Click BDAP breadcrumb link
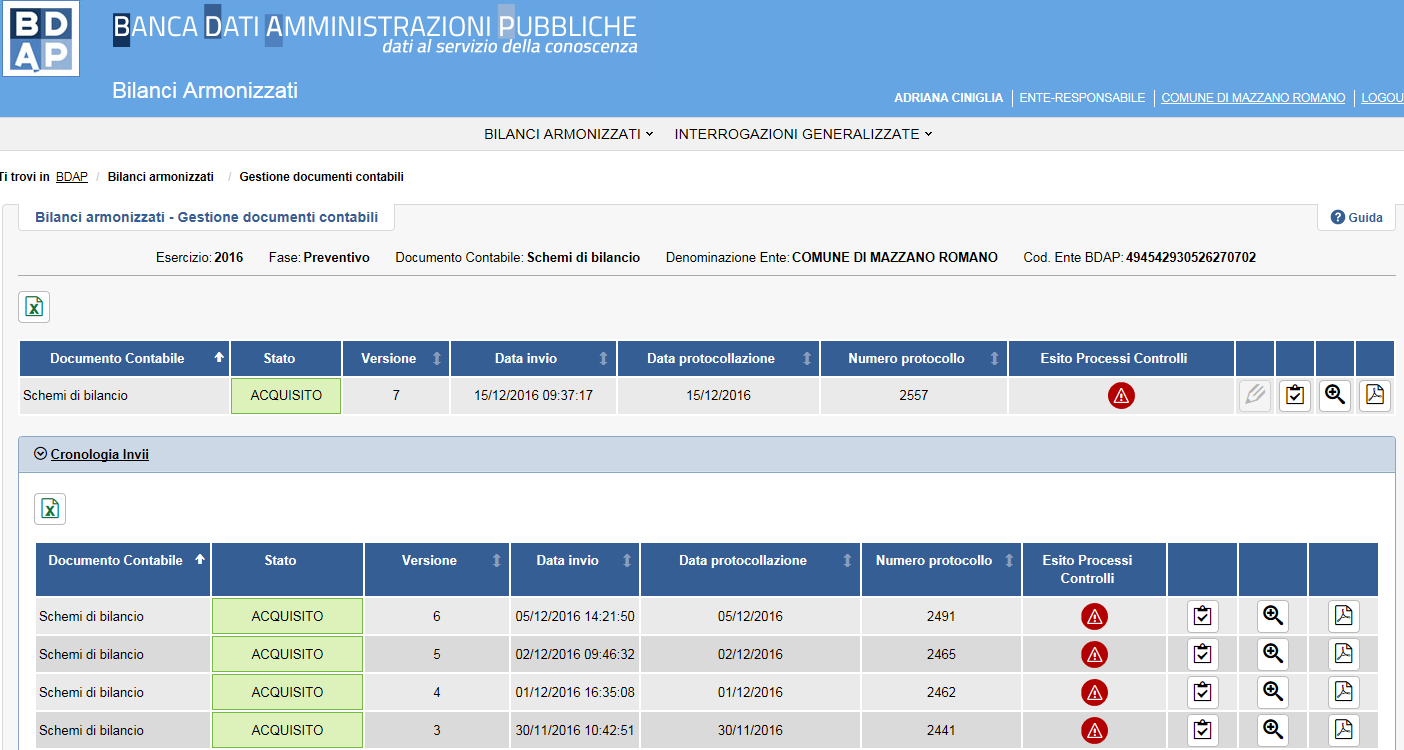The height and width of the screenshot is (750, 1404). (72, 177)
